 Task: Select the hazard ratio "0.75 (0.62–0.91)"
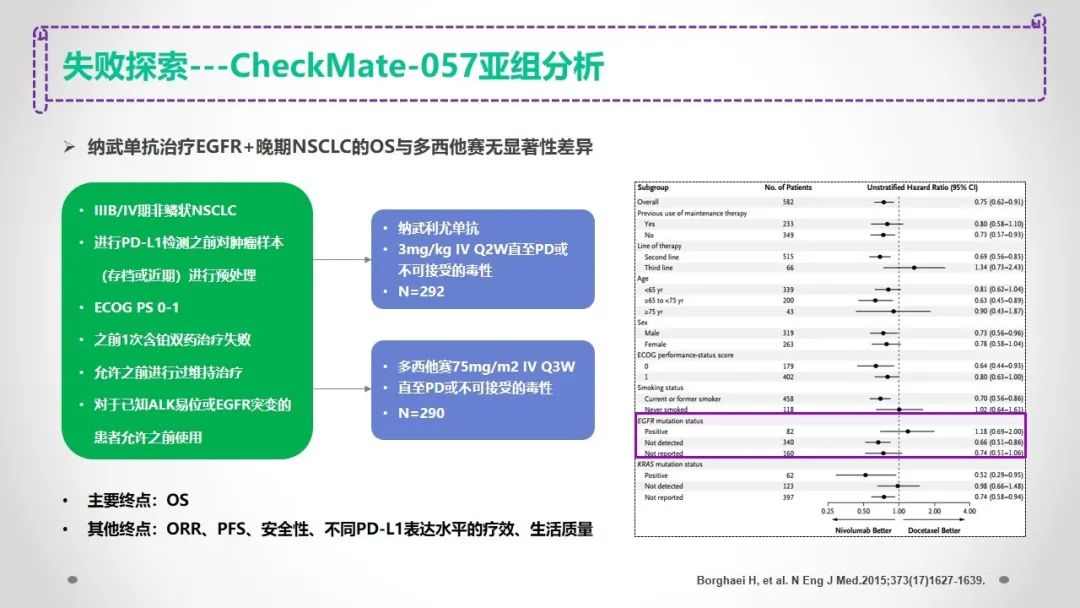(998, 202)
